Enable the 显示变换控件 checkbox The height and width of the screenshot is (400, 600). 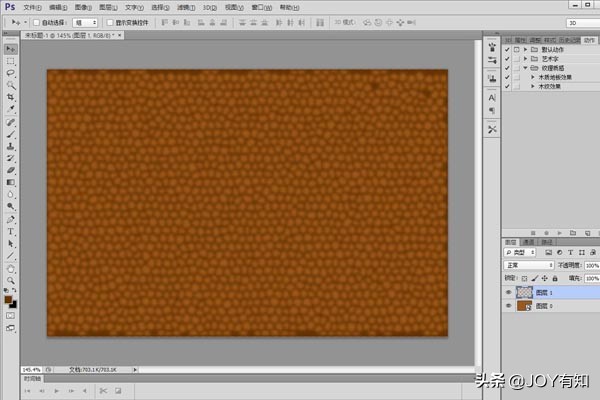(x=110, y=23)
